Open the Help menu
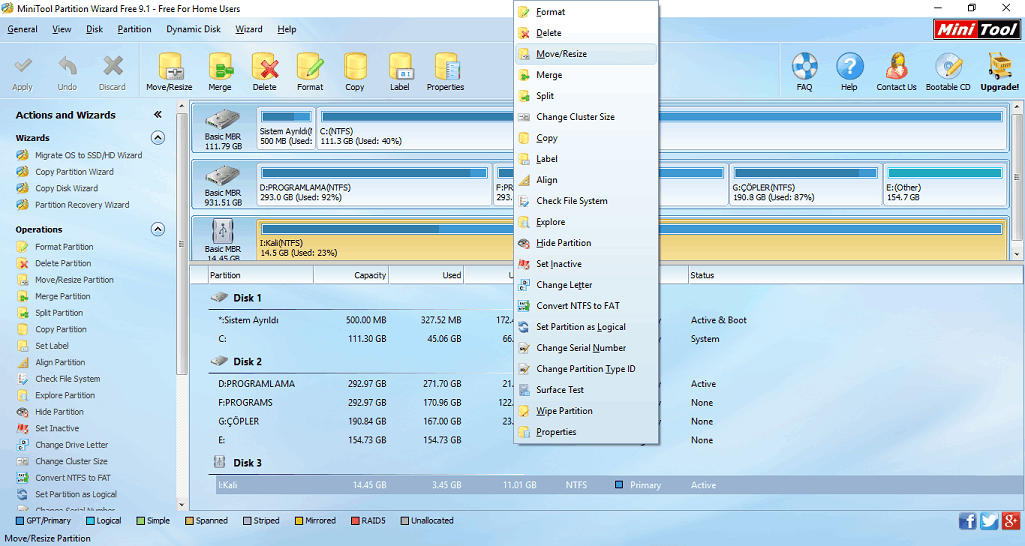The width and height of the screenshot is (1025, 546). pyautogui.click(x=287, y=29)
